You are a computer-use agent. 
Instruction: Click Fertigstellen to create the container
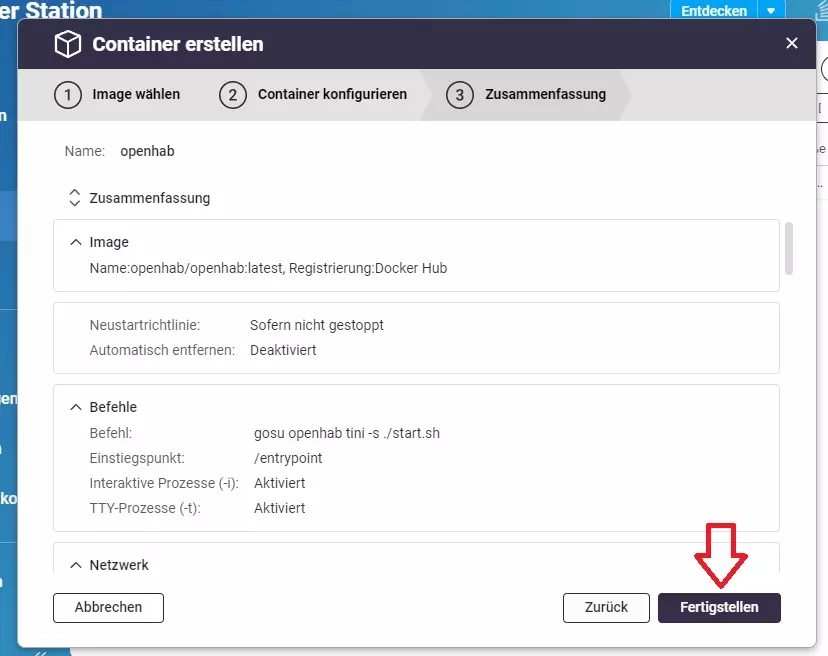click(719, 607)
